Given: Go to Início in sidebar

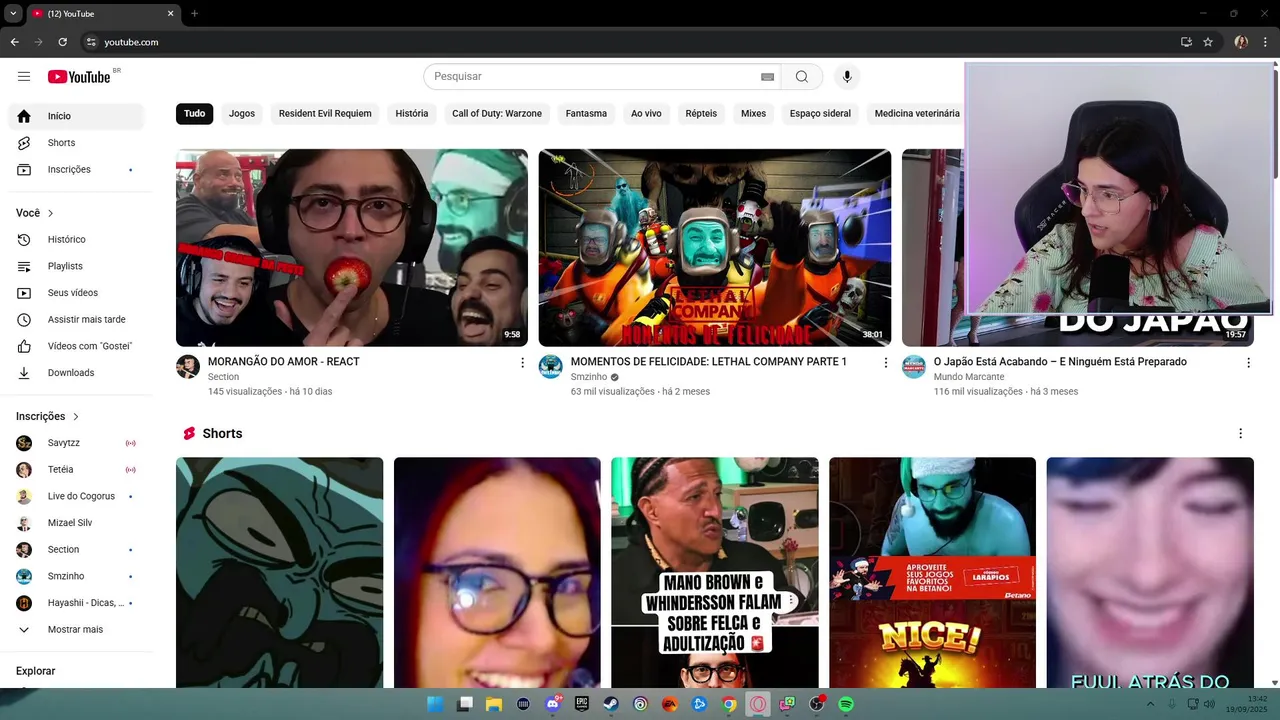Looking at the screenshot, I should pos(76,116).
